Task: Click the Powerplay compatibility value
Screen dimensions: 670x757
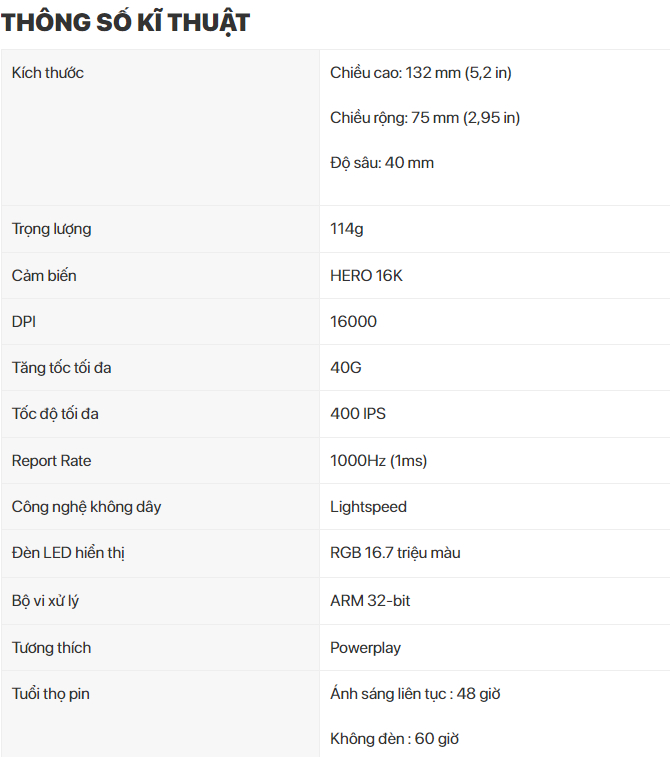Action: [x=365, y=648]
